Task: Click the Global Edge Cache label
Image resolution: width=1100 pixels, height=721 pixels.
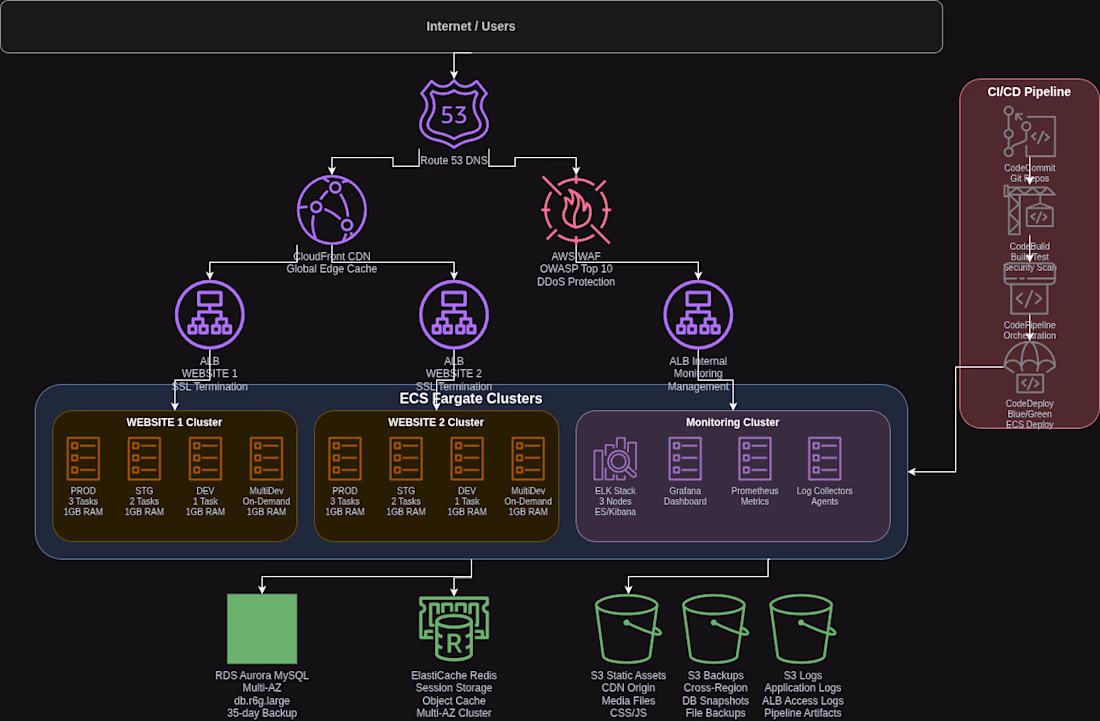Action: [x=331, y=269]
